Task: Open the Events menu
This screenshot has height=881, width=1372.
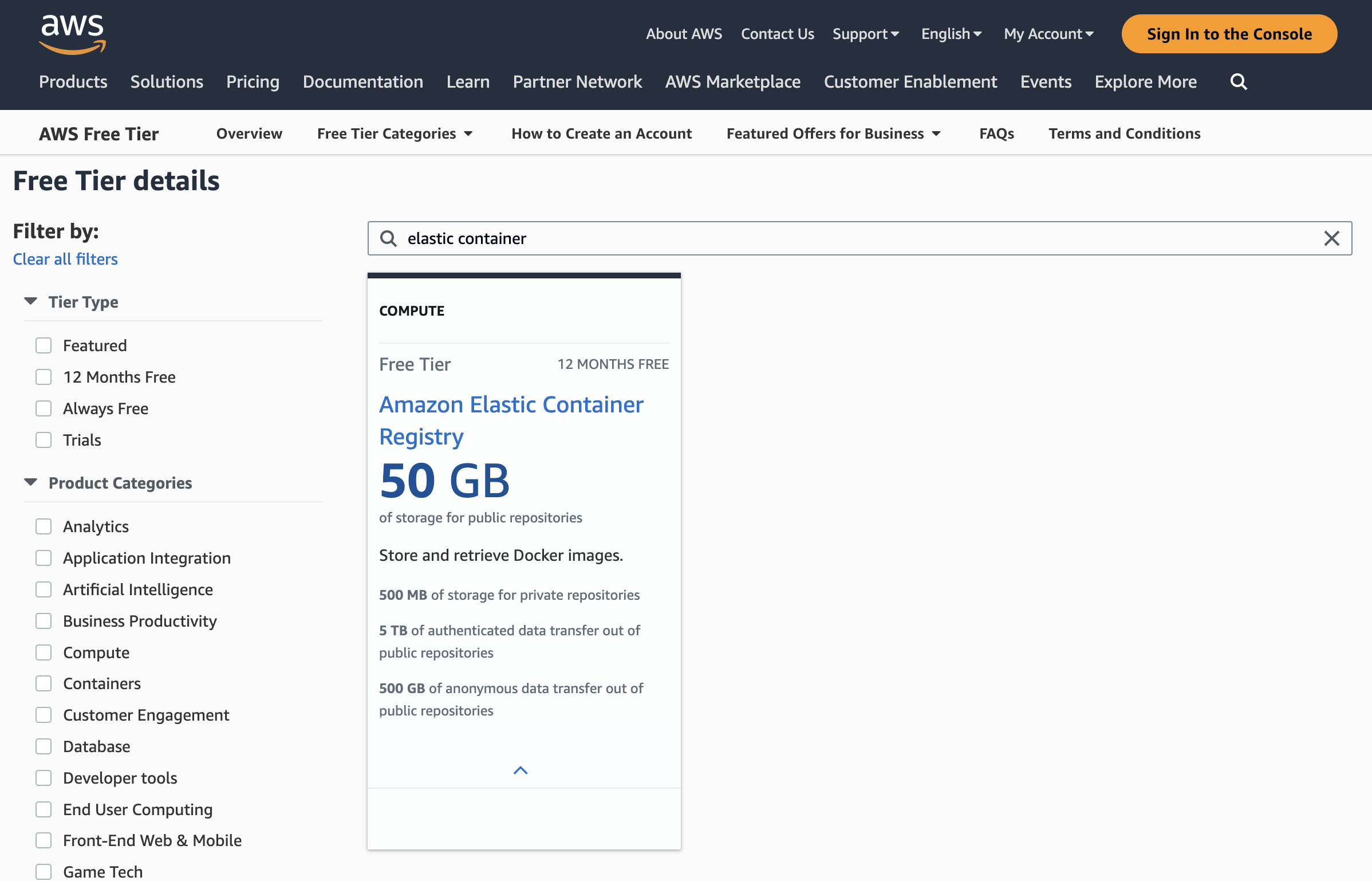Action: 1046,82
